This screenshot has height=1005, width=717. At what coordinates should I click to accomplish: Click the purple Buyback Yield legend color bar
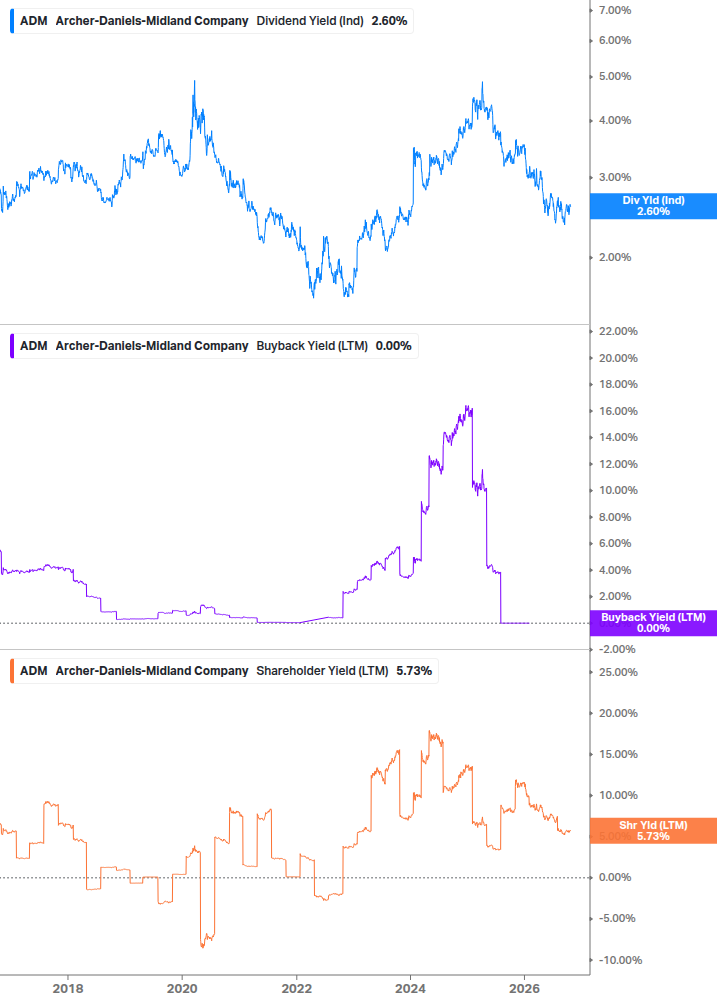point(12,346)
